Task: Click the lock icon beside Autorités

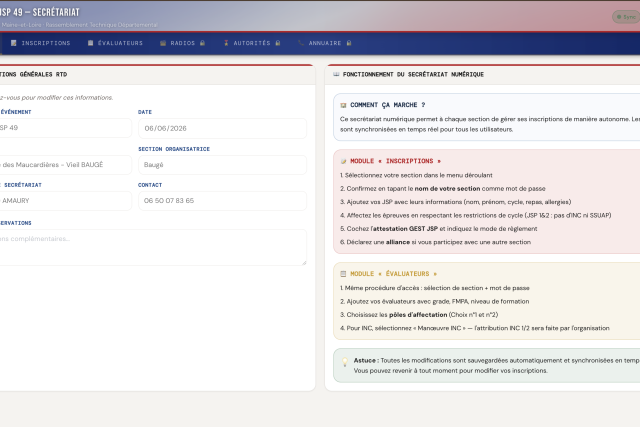Action: [x=278, y=43]
